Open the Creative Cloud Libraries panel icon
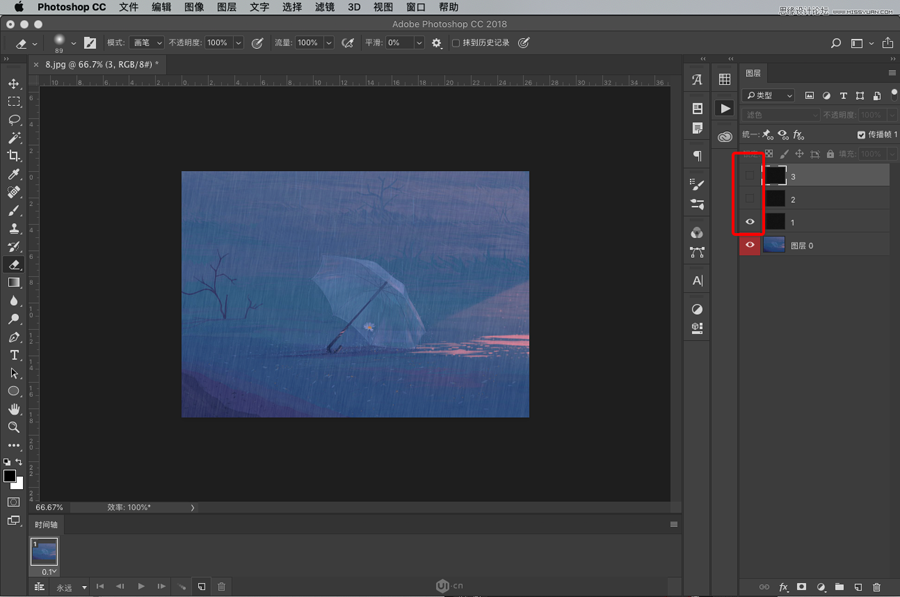The image size is (900, 597). 725,136
